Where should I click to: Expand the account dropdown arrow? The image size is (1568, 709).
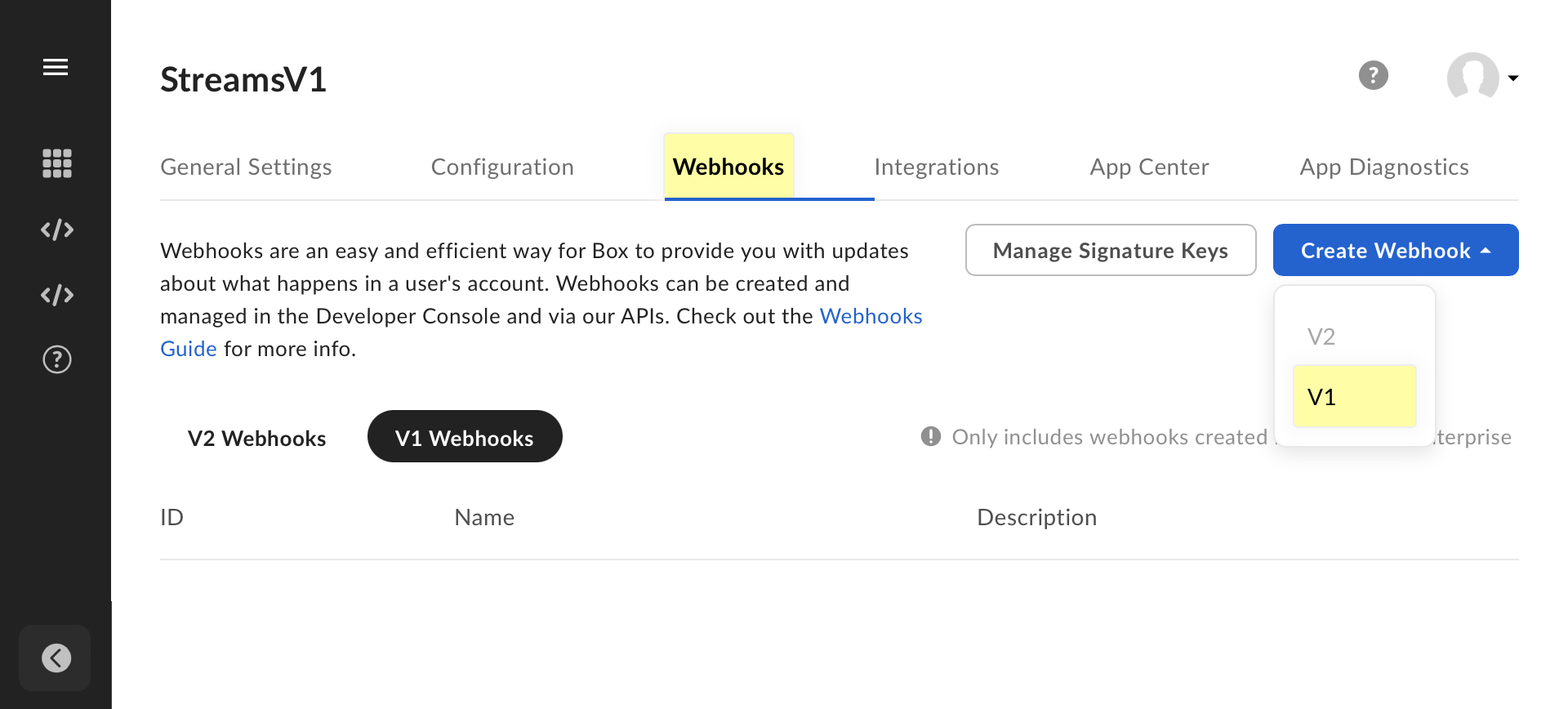tap(1513, 78)
